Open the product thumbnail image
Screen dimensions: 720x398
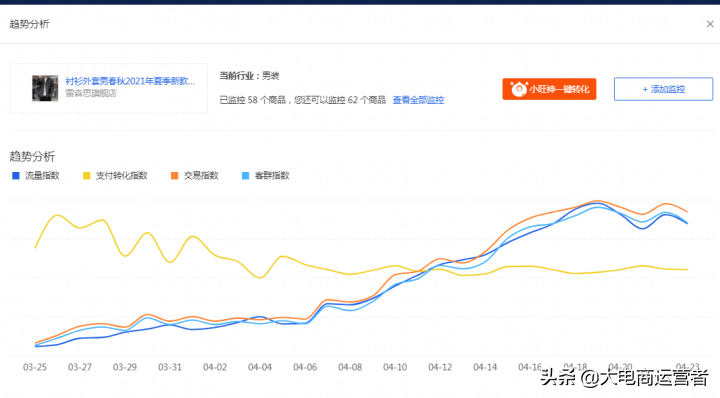(x=45, y=88)
